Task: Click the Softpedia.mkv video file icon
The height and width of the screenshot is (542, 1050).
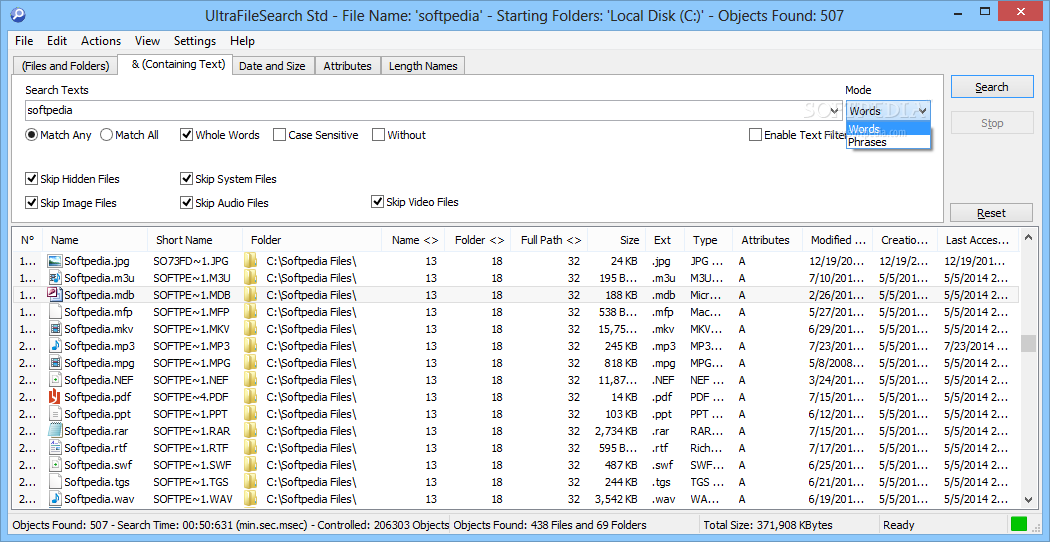Action: pyautogui.click(x=55, y=328)
